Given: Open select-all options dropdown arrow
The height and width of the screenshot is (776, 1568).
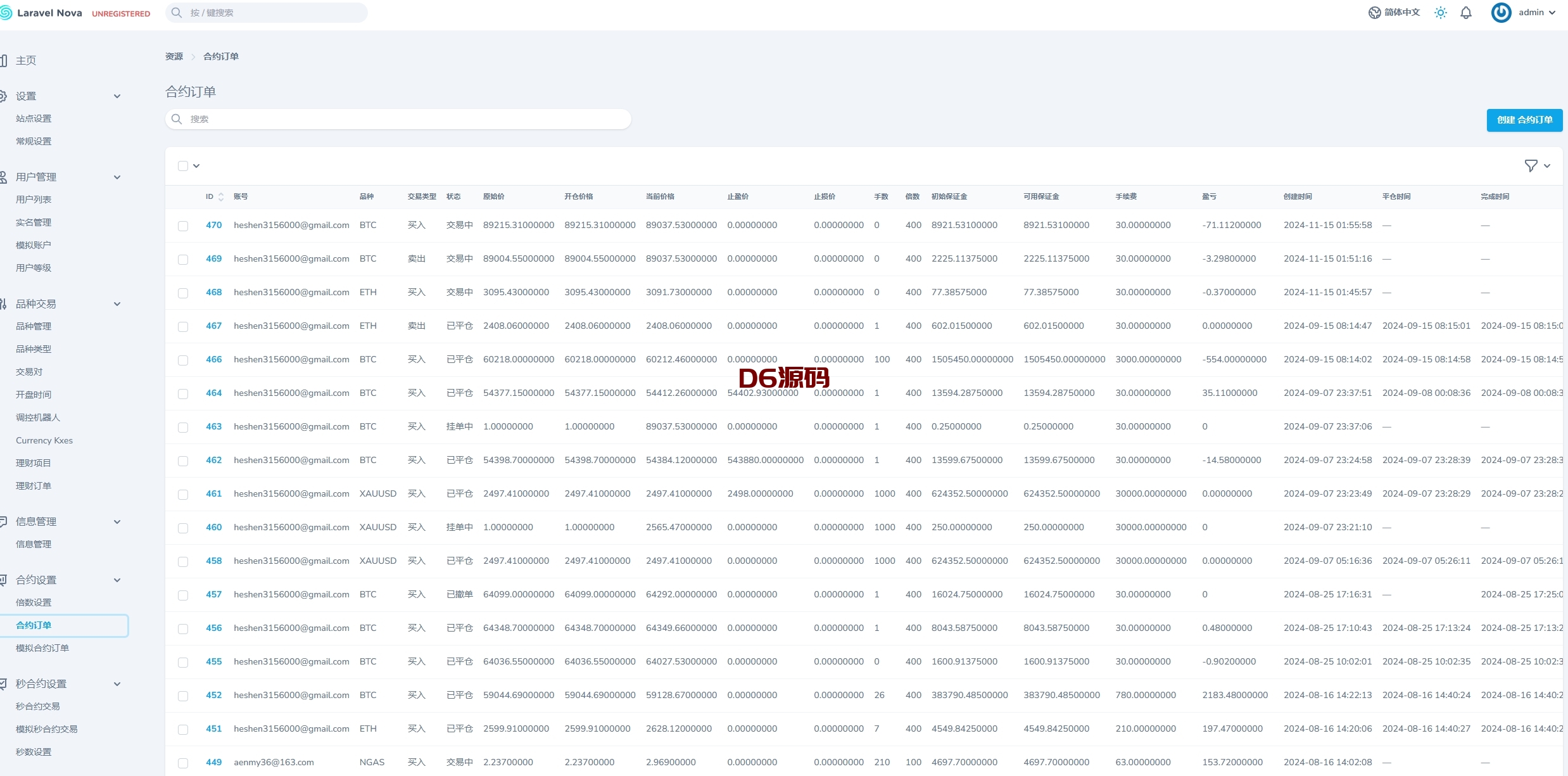Looking at the screenshot, I should (x=196, y=166).
